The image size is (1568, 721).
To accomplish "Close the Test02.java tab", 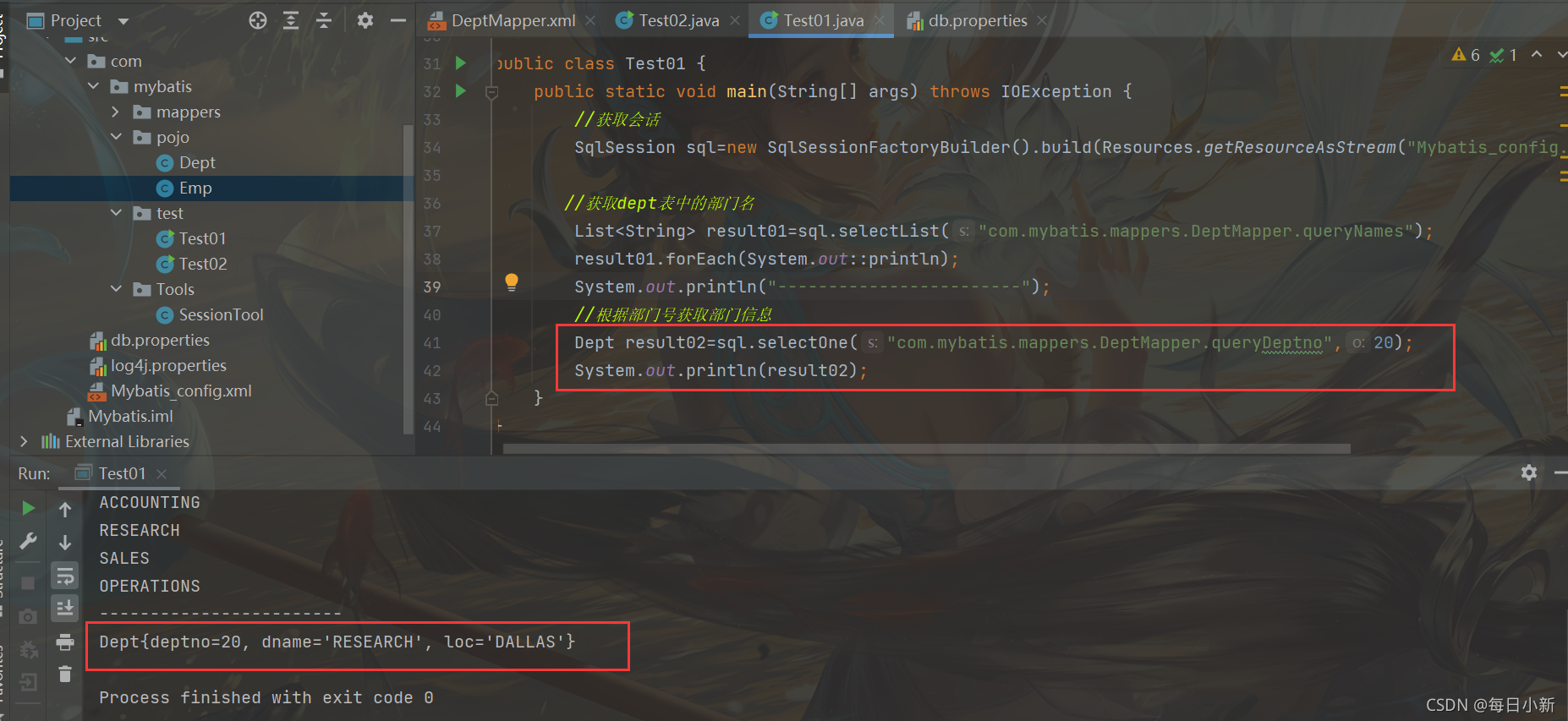I will 735,20.
